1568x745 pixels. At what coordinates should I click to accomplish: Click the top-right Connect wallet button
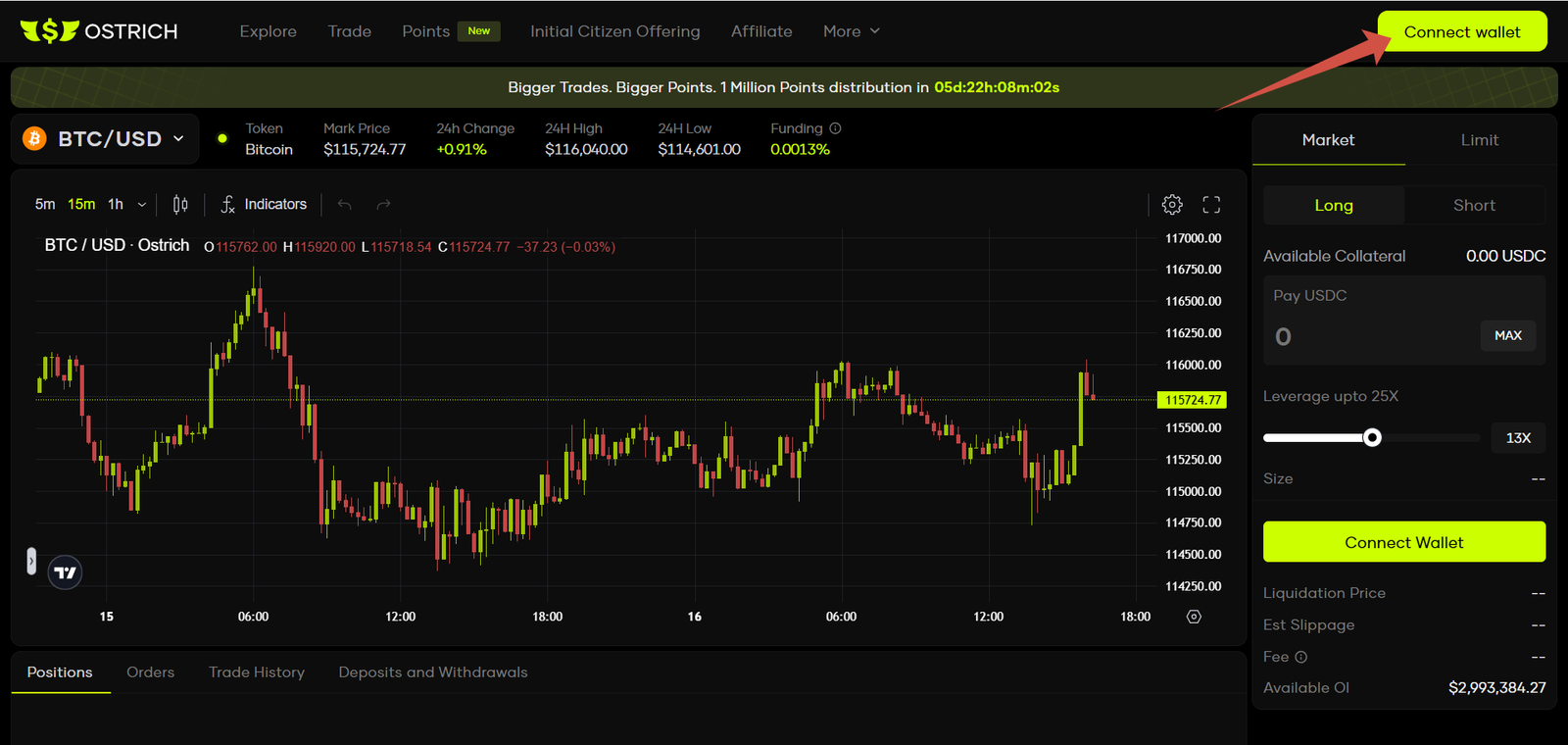click(1461, 31)
